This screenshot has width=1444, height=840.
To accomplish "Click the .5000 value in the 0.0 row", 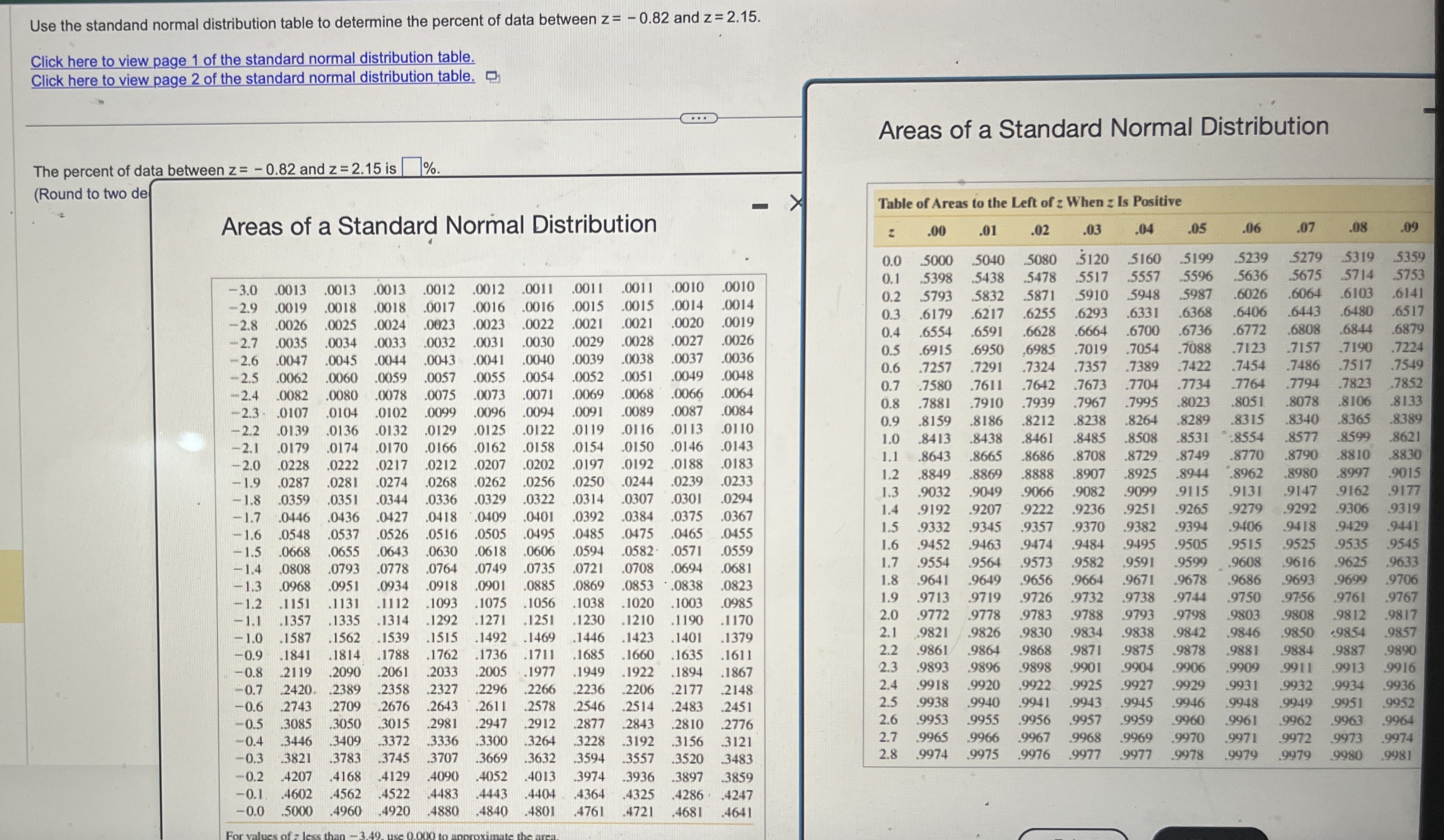I will [936, 261].
